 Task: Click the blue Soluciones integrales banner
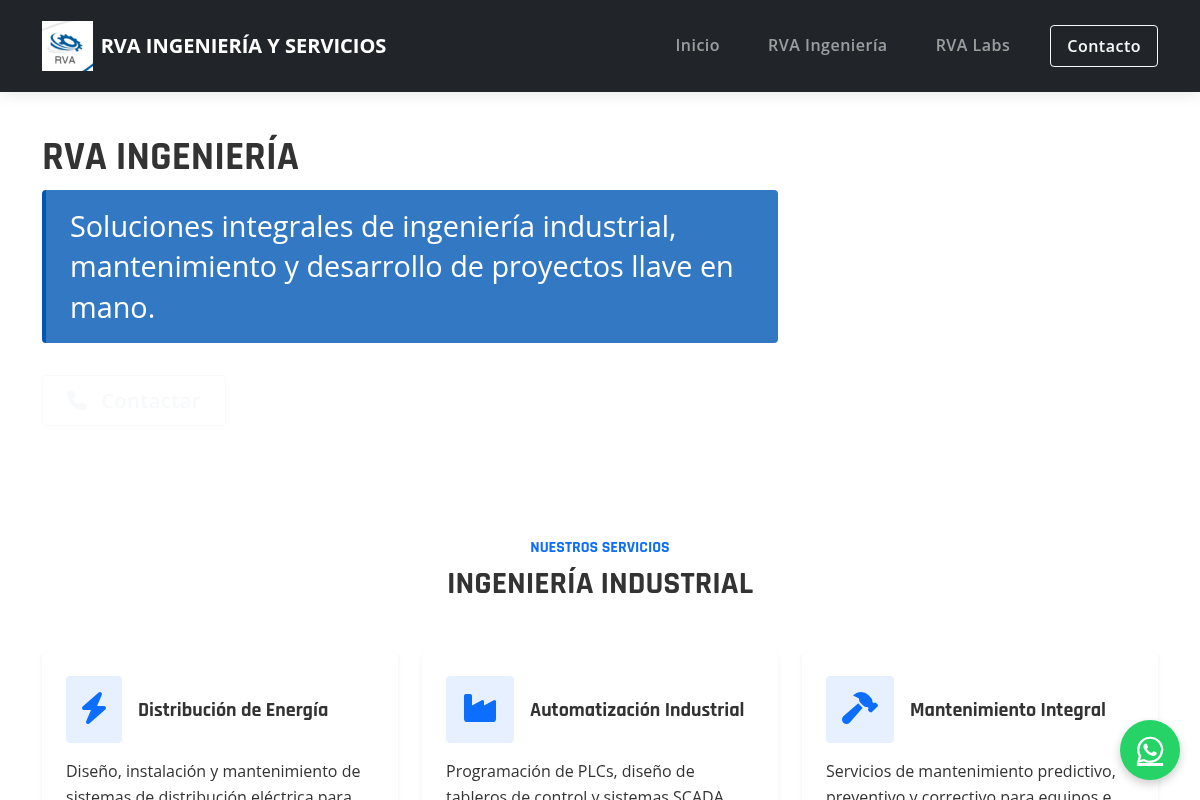point(410,267)
